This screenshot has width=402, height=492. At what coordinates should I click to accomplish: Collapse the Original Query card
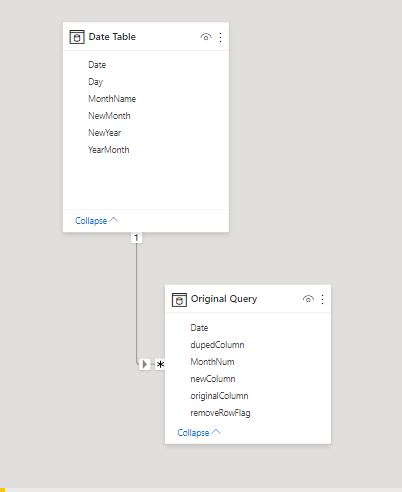199,433
